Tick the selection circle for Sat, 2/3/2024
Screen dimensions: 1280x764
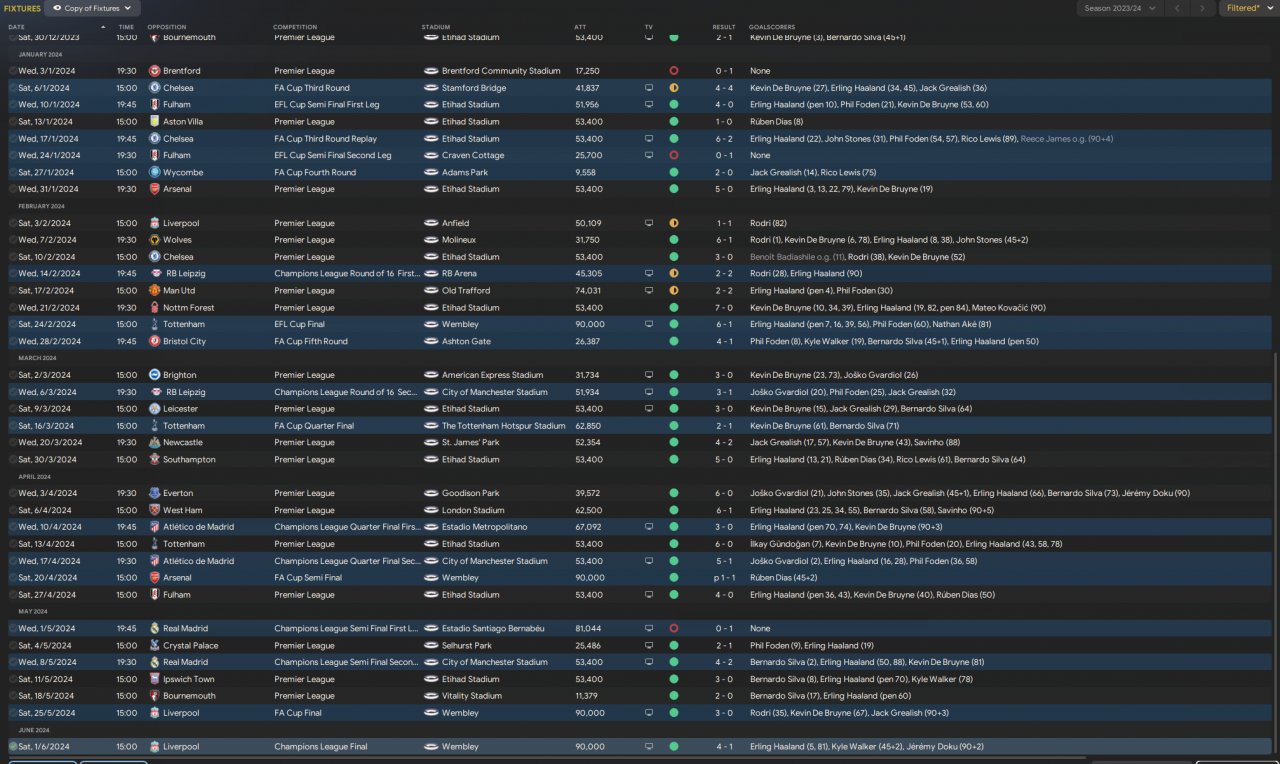13,375
